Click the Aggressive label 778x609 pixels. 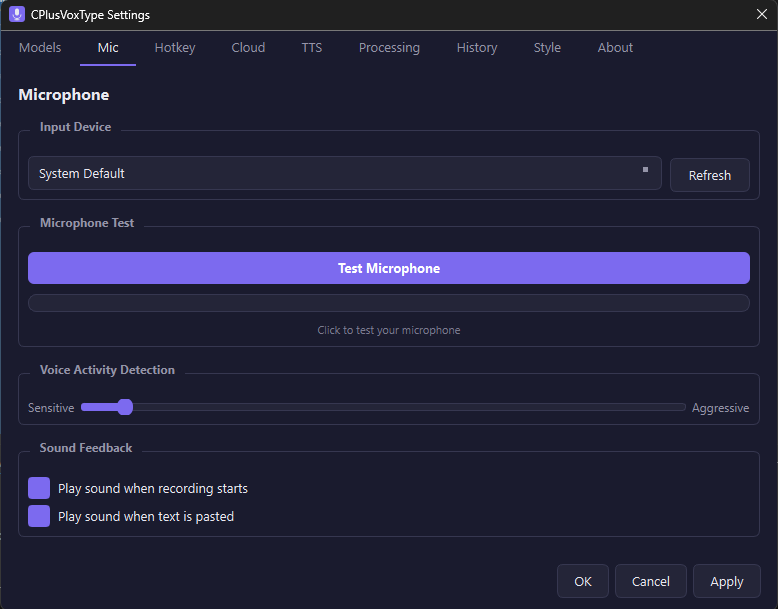(720, 408)
